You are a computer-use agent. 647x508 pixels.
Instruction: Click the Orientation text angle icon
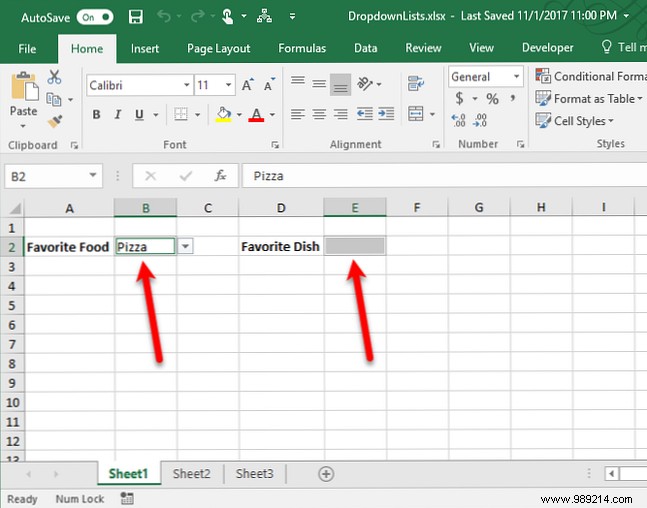365,84
